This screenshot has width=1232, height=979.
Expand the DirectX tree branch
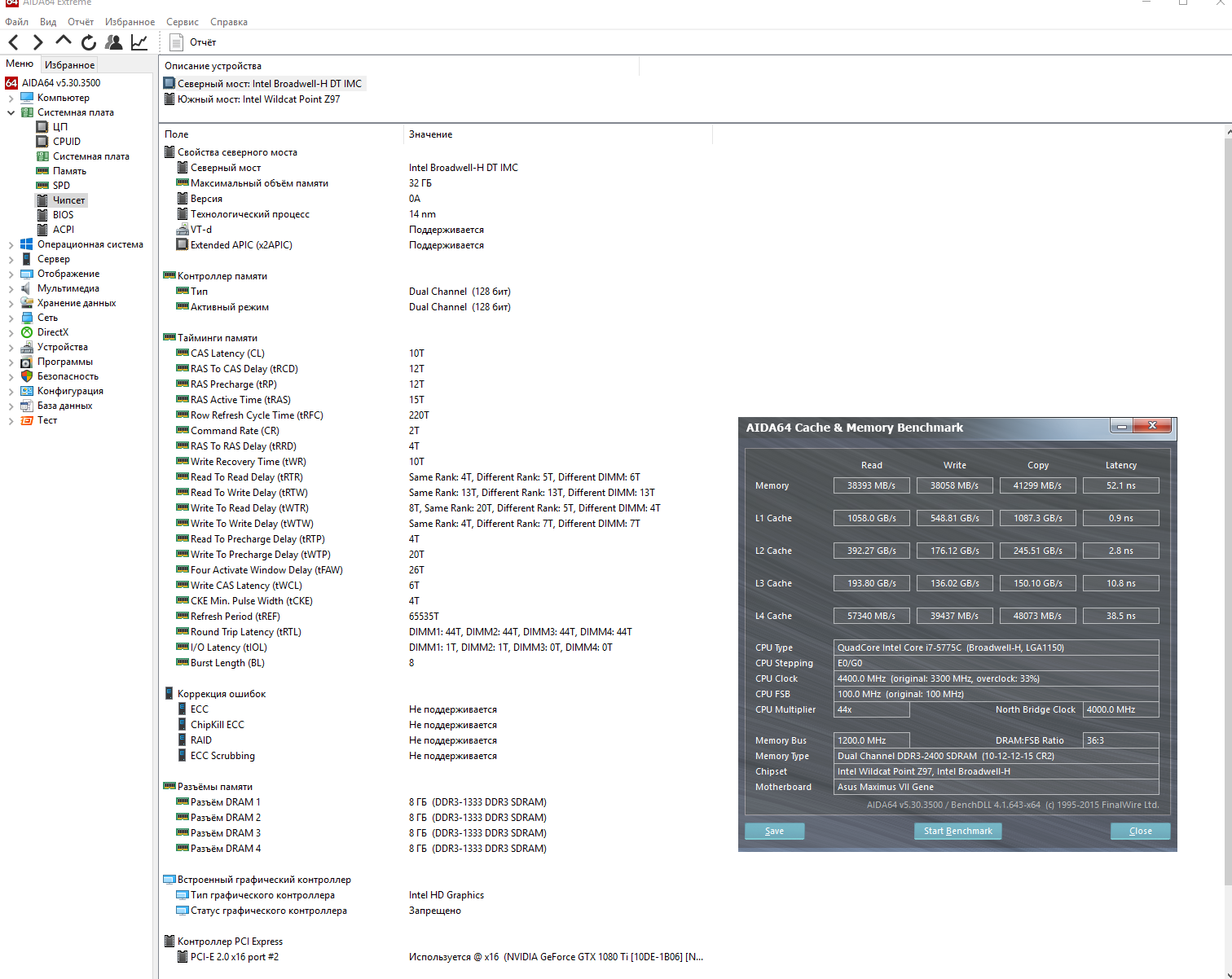[11, 332]
